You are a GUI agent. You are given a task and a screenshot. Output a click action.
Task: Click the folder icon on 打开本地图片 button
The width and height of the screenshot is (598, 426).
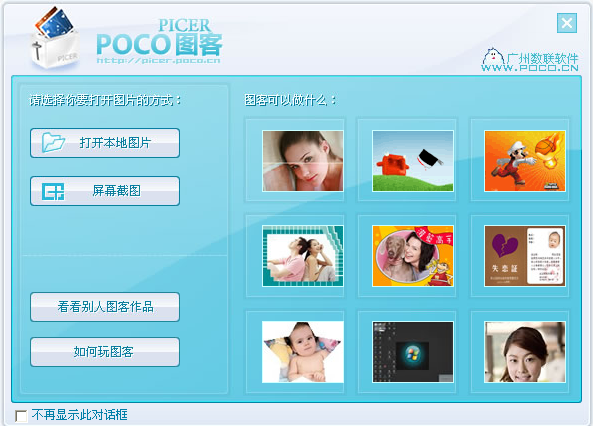(53, 143)
